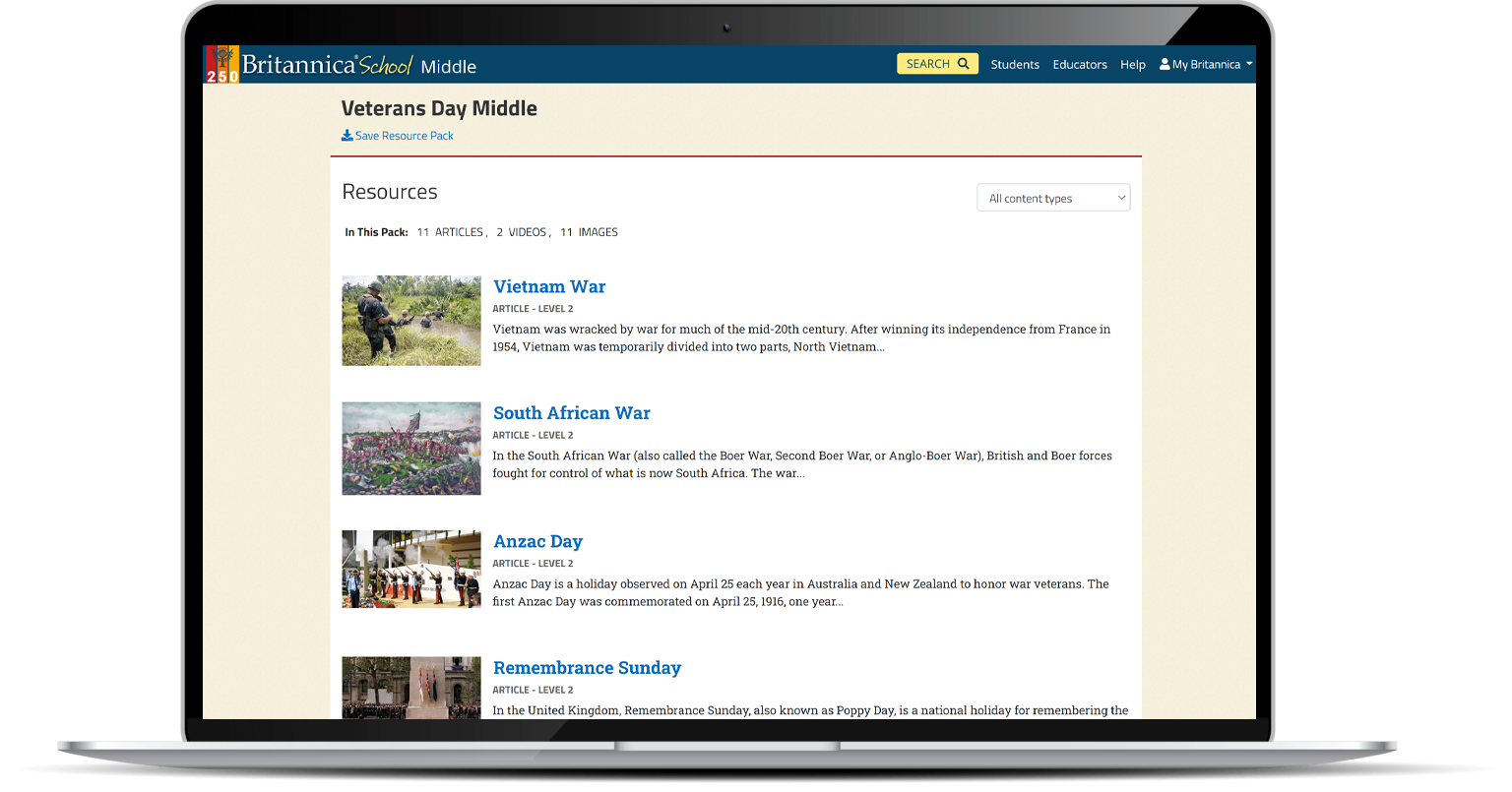Click the Anzac Day description text
Viewport: 1512px width, 792px height.
click(x=800, y=593)
